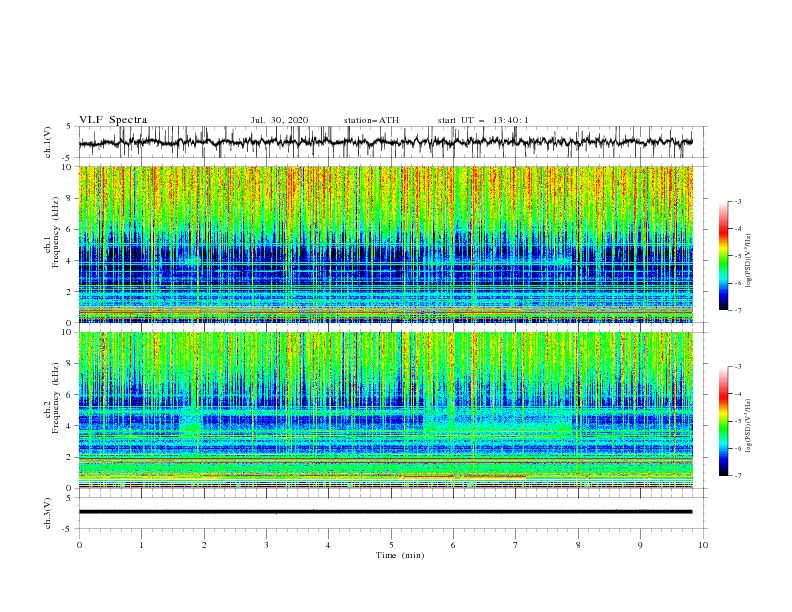Viewport: 792px width, 612px height.
Task: Click the ch.2 'Frequency (kHz)' axis label
Action: 55,397
